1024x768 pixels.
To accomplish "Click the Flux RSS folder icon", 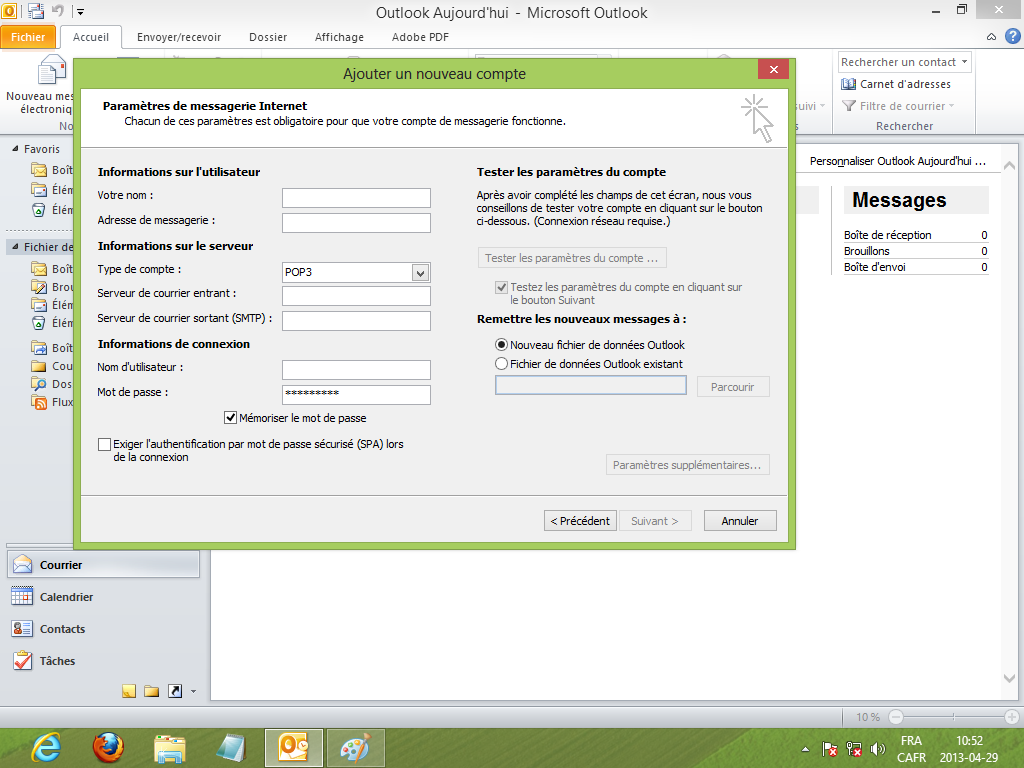I will [x=39, y=402].
